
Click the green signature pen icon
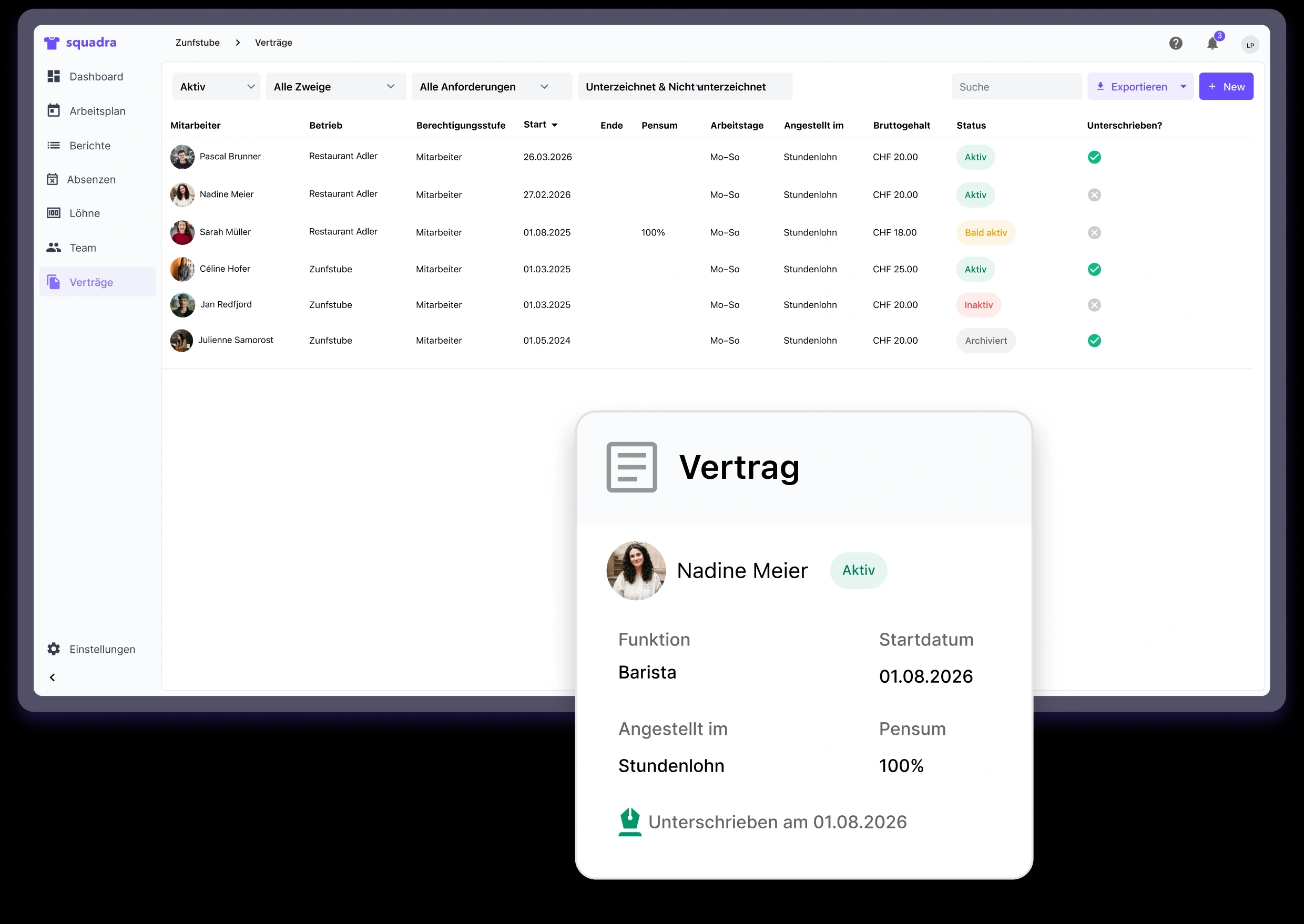point(629,822)
